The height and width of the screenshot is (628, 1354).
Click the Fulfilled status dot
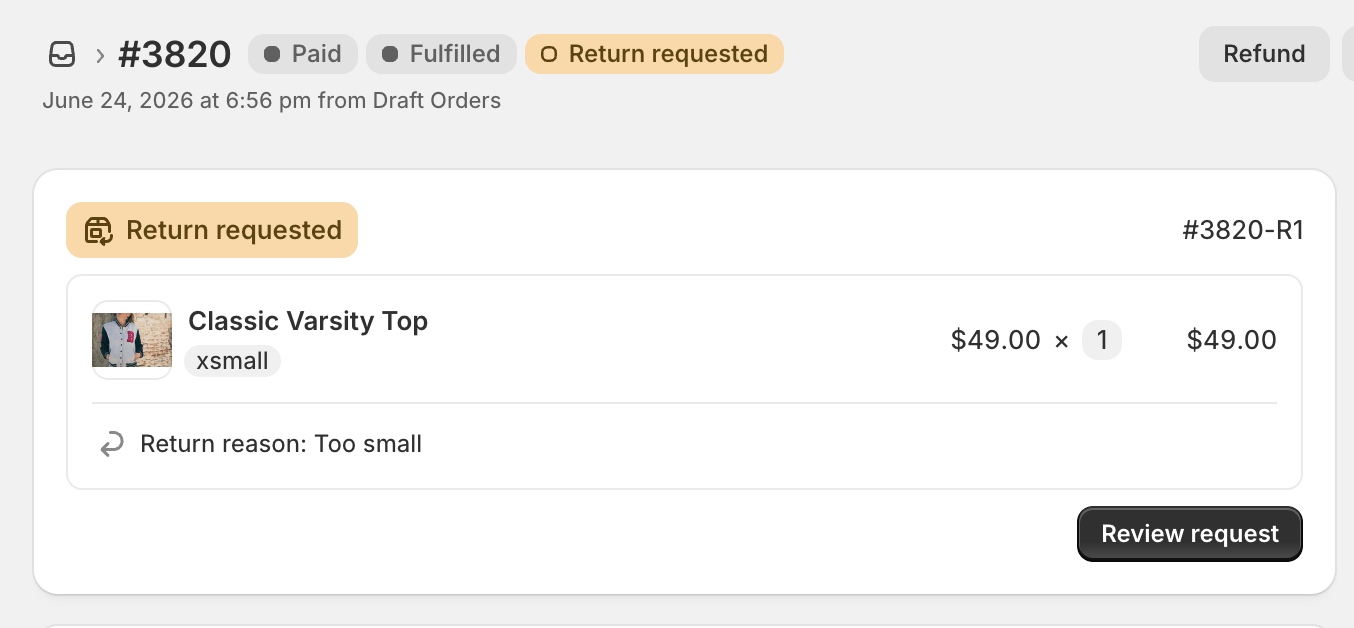click(x=390, y=54)
